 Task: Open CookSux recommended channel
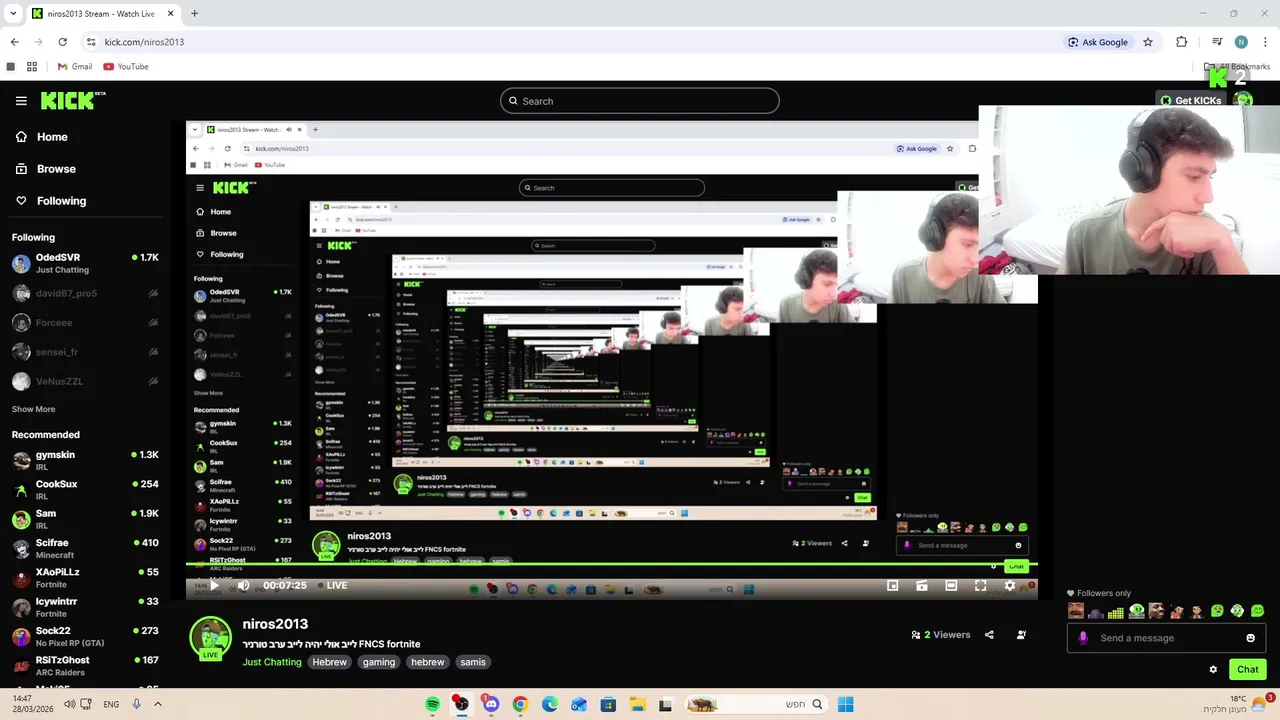coord(85,490)
